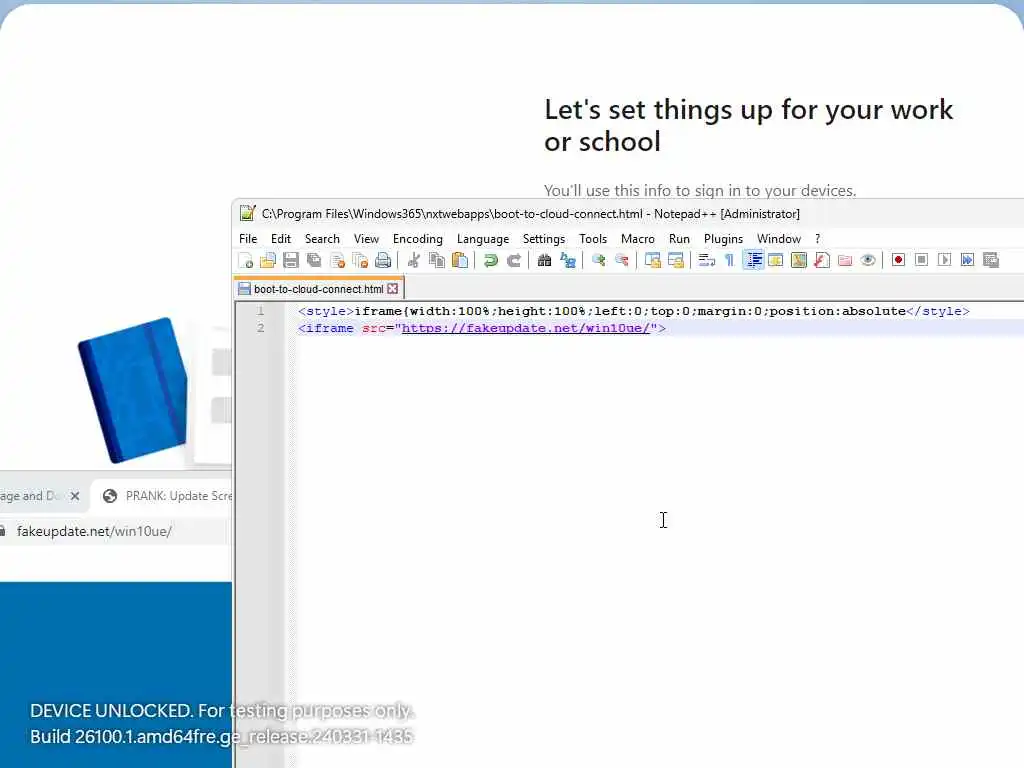Select the boot-to-cloud-connect.html tab
This screenshot has width=1024, height=768.
point(318,289)
